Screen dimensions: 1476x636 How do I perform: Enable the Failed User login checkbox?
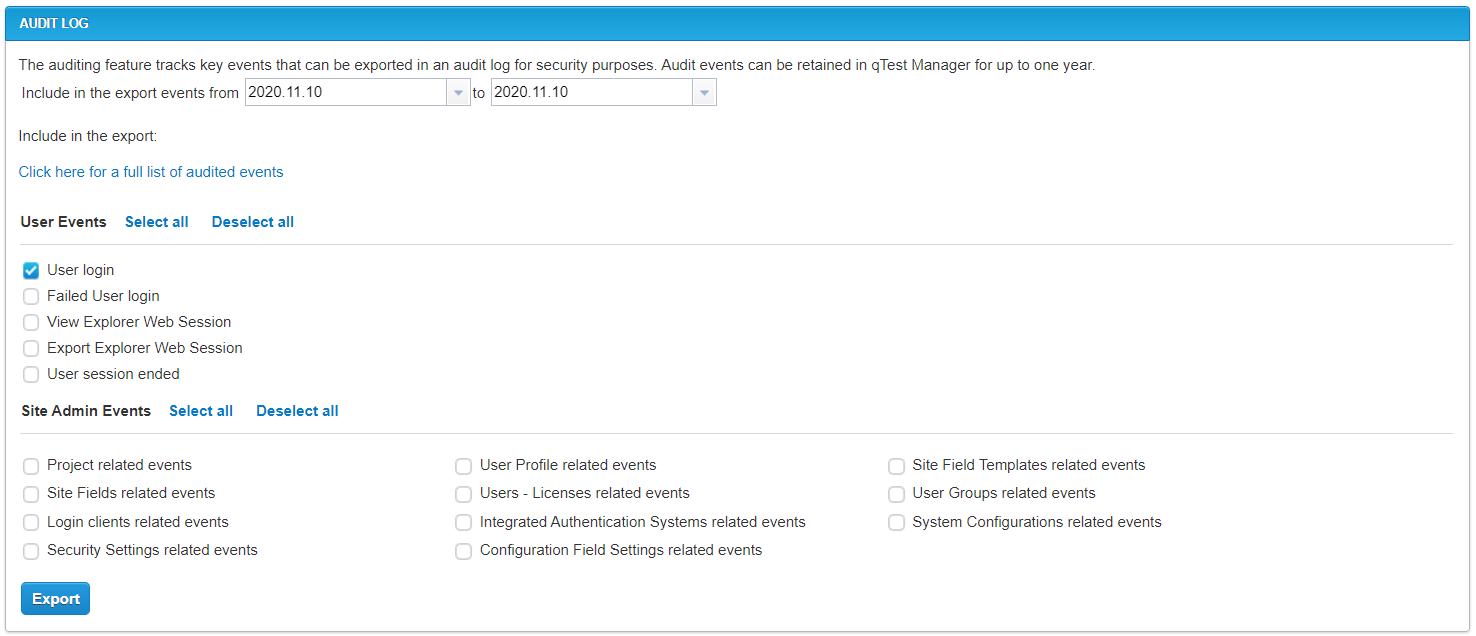tap(30, 295)
